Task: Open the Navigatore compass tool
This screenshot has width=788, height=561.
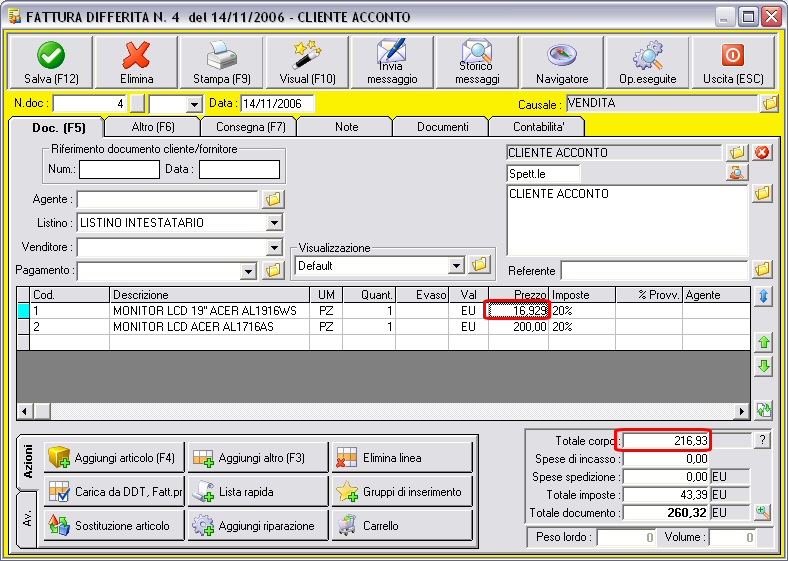Action: tap(562, 63)
